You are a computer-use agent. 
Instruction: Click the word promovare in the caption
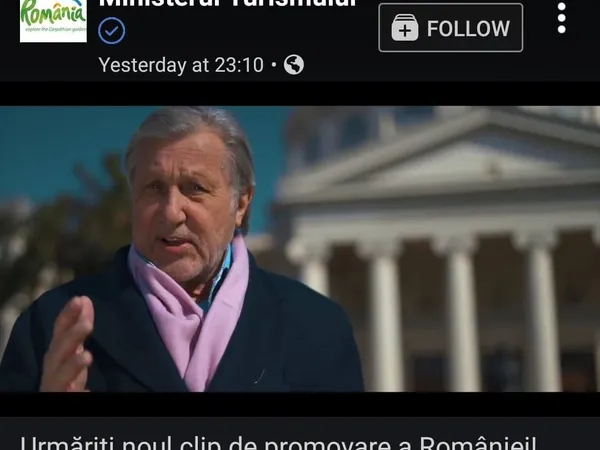(327, 444)
